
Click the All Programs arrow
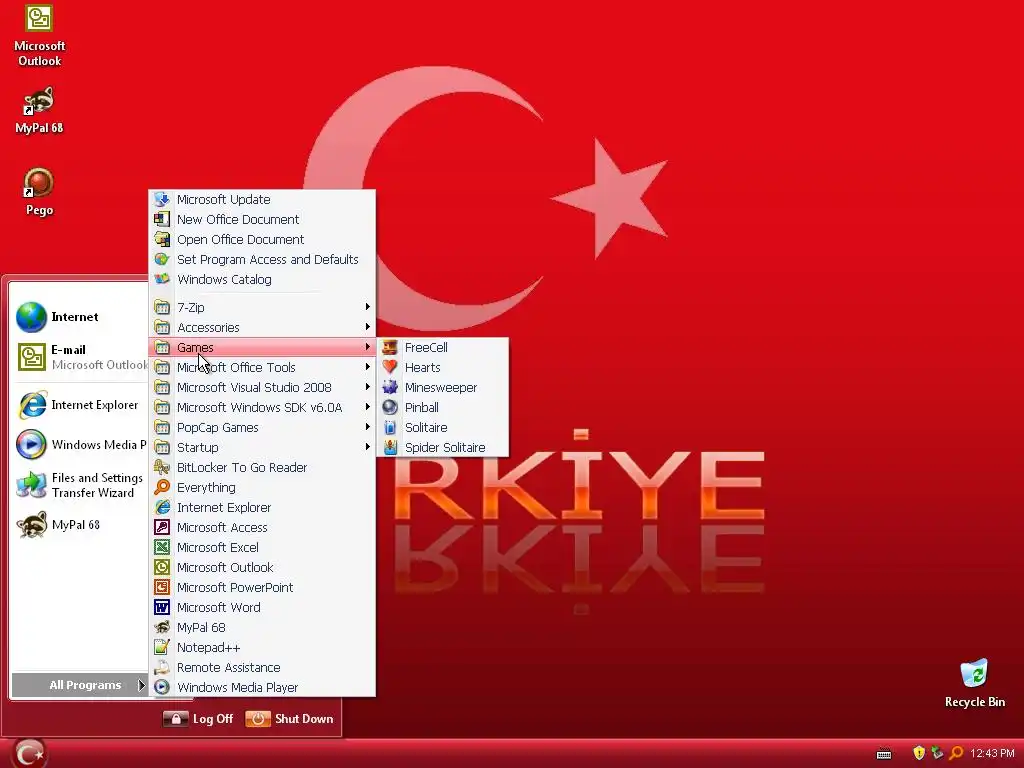coord(140,685)
